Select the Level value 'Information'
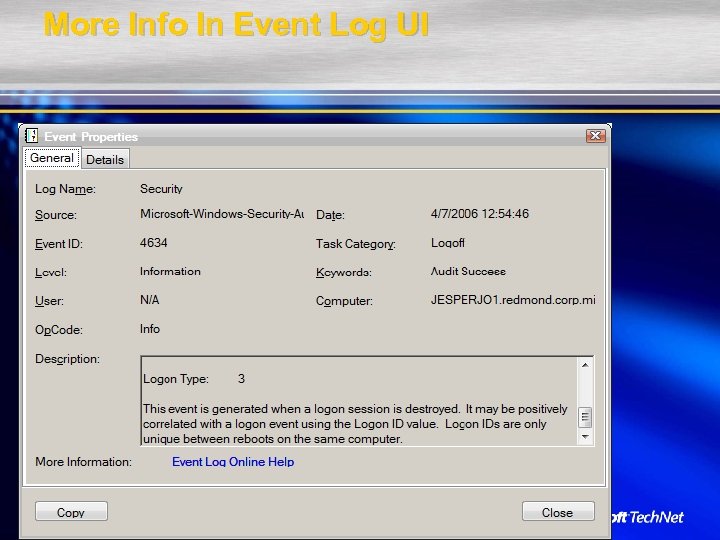This screenshot has width=720, height=540. pyautogui.click(x=170, y=271)
